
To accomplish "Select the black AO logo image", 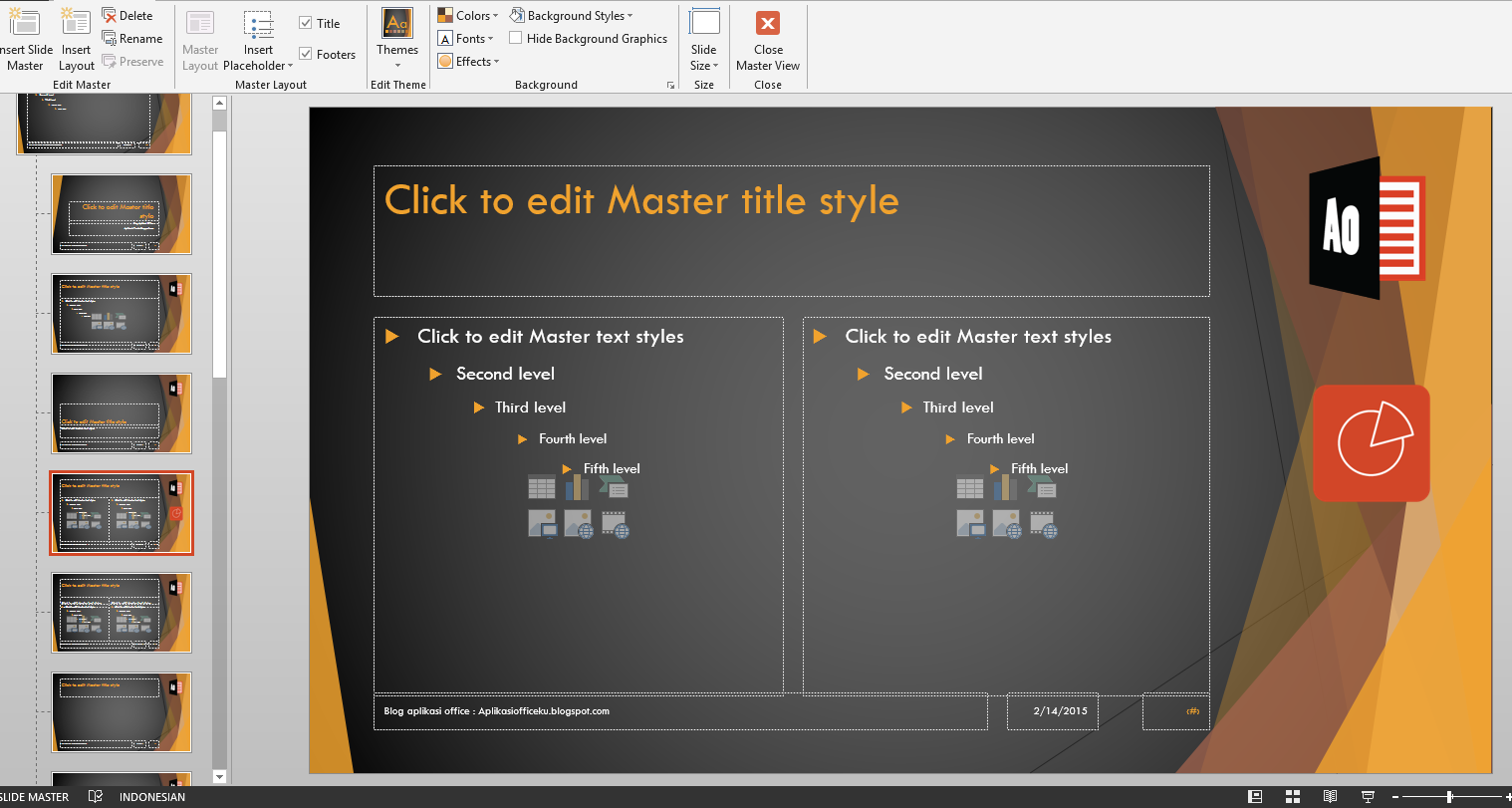I will point(1367,228).
